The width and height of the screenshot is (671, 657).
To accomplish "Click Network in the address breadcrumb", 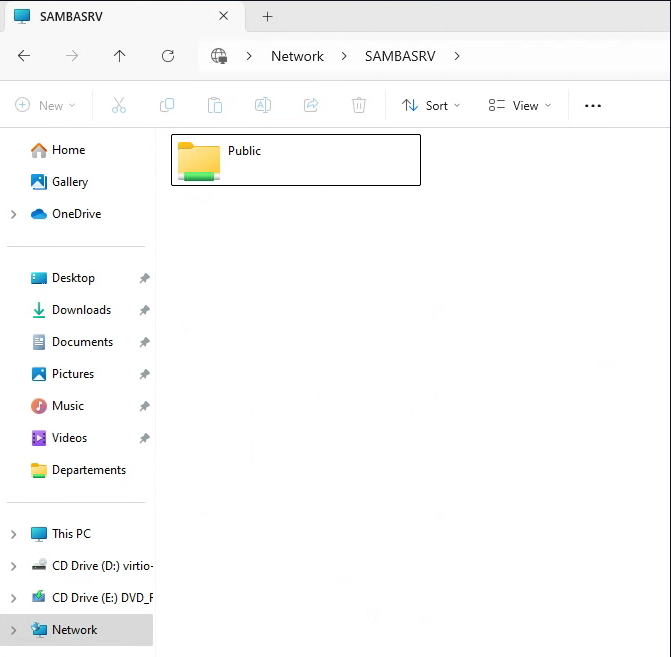I will pyautogui.click(x=297, y=56).
